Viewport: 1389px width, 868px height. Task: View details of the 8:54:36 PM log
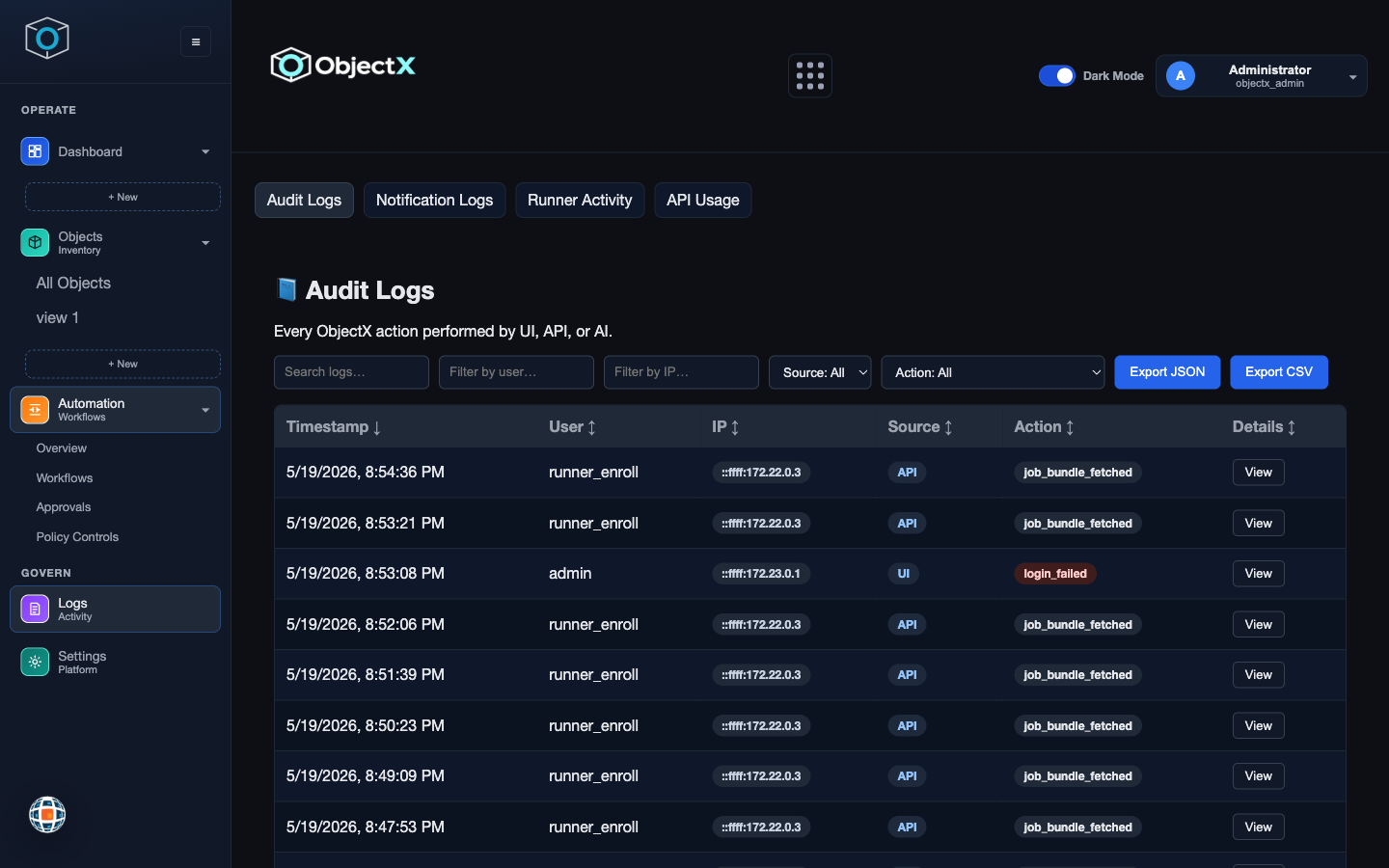click(1259, 473)
